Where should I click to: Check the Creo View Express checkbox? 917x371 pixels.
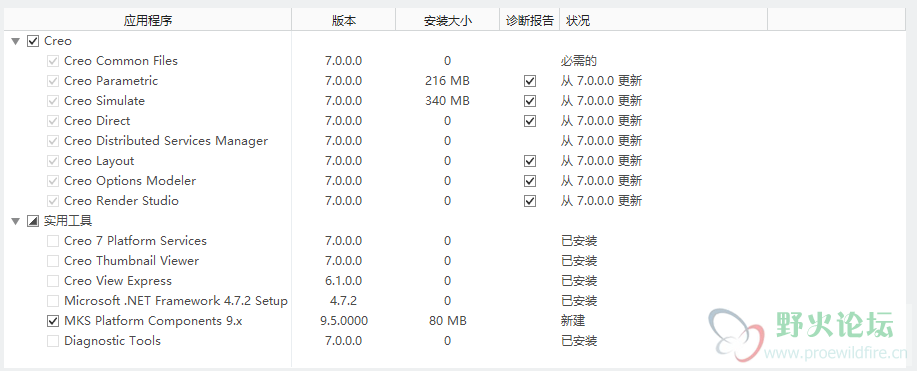click(x=53, y=281)
